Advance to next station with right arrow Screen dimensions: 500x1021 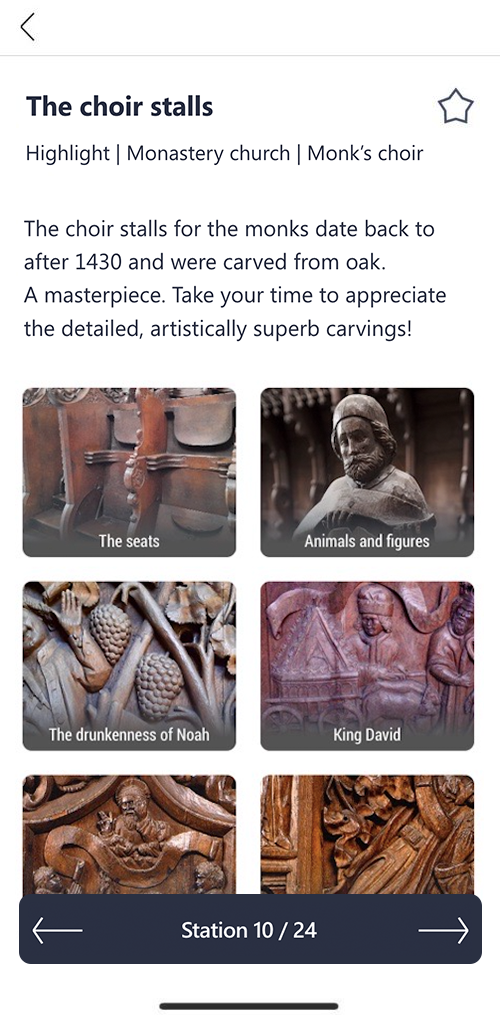(x=443, y=930)
